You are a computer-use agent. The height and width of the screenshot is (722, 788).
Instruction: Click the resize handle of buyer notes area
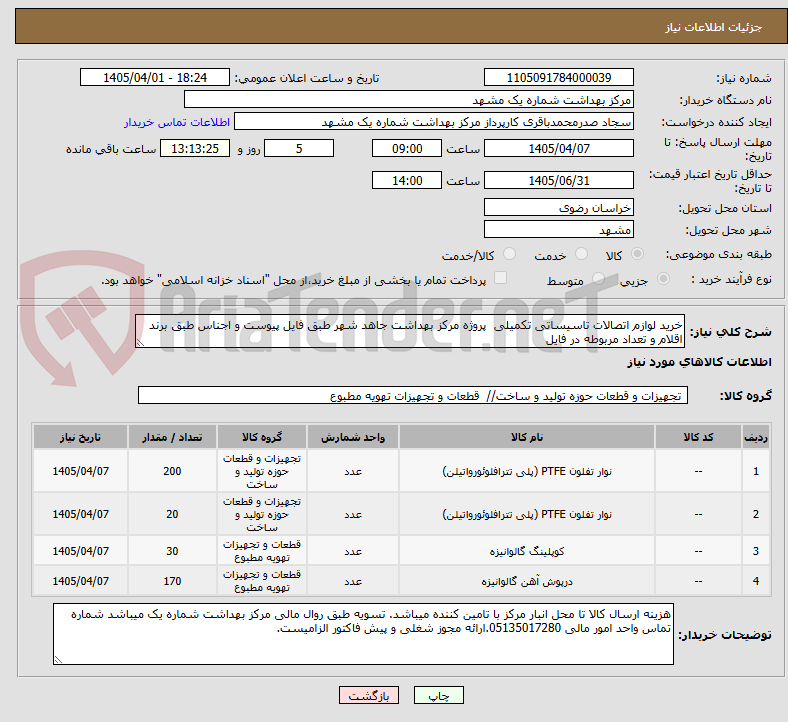(x=58, y=659)
